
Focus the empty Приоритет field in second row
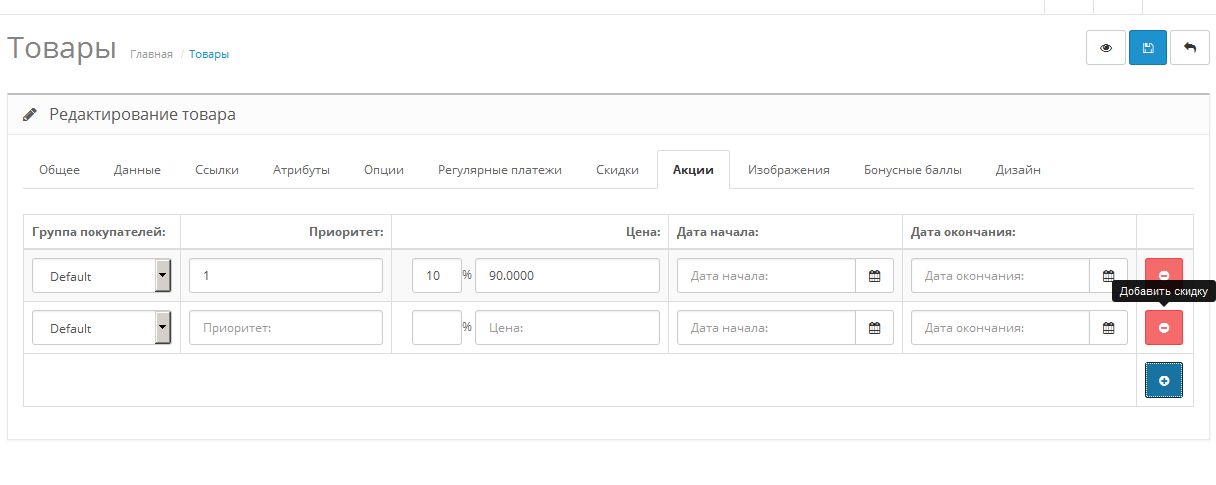pos(285,328)
